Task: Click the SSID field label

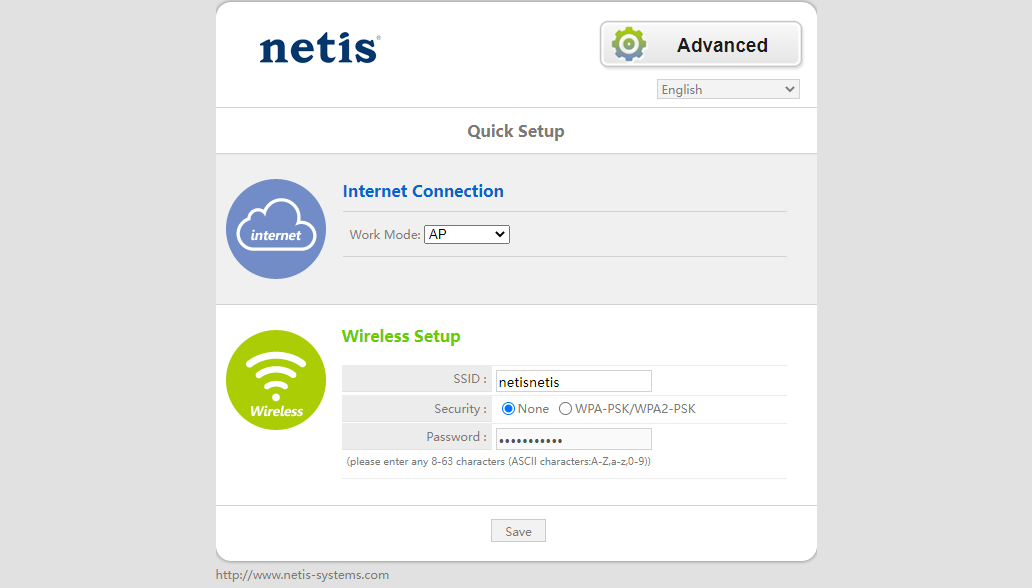Action: click(x=469, y=380)
